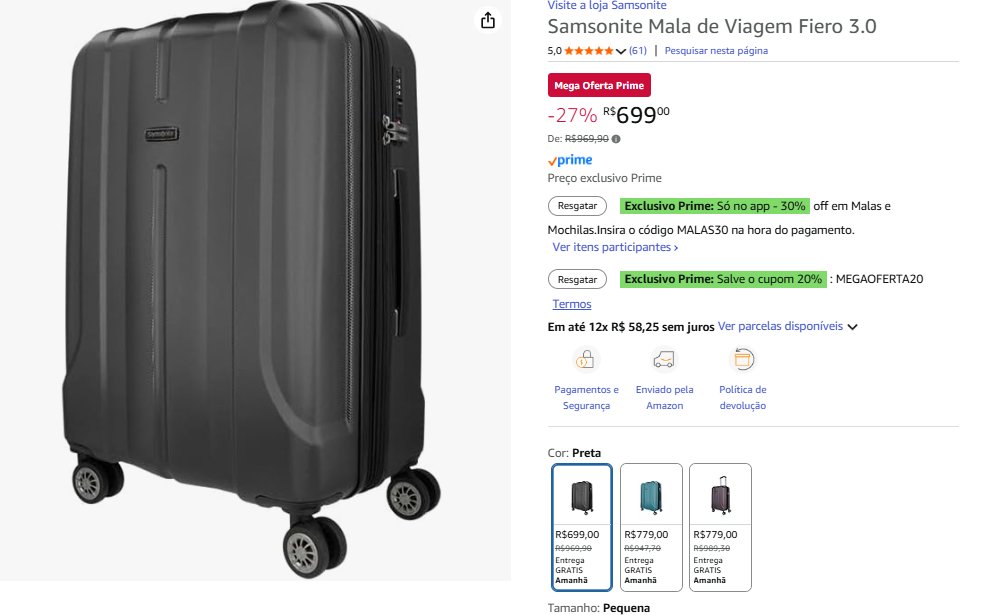Image resolution: width=981 pixels, height=615 pixels.
Task: Visit the Samsonite store link
Action: (607, 6)
